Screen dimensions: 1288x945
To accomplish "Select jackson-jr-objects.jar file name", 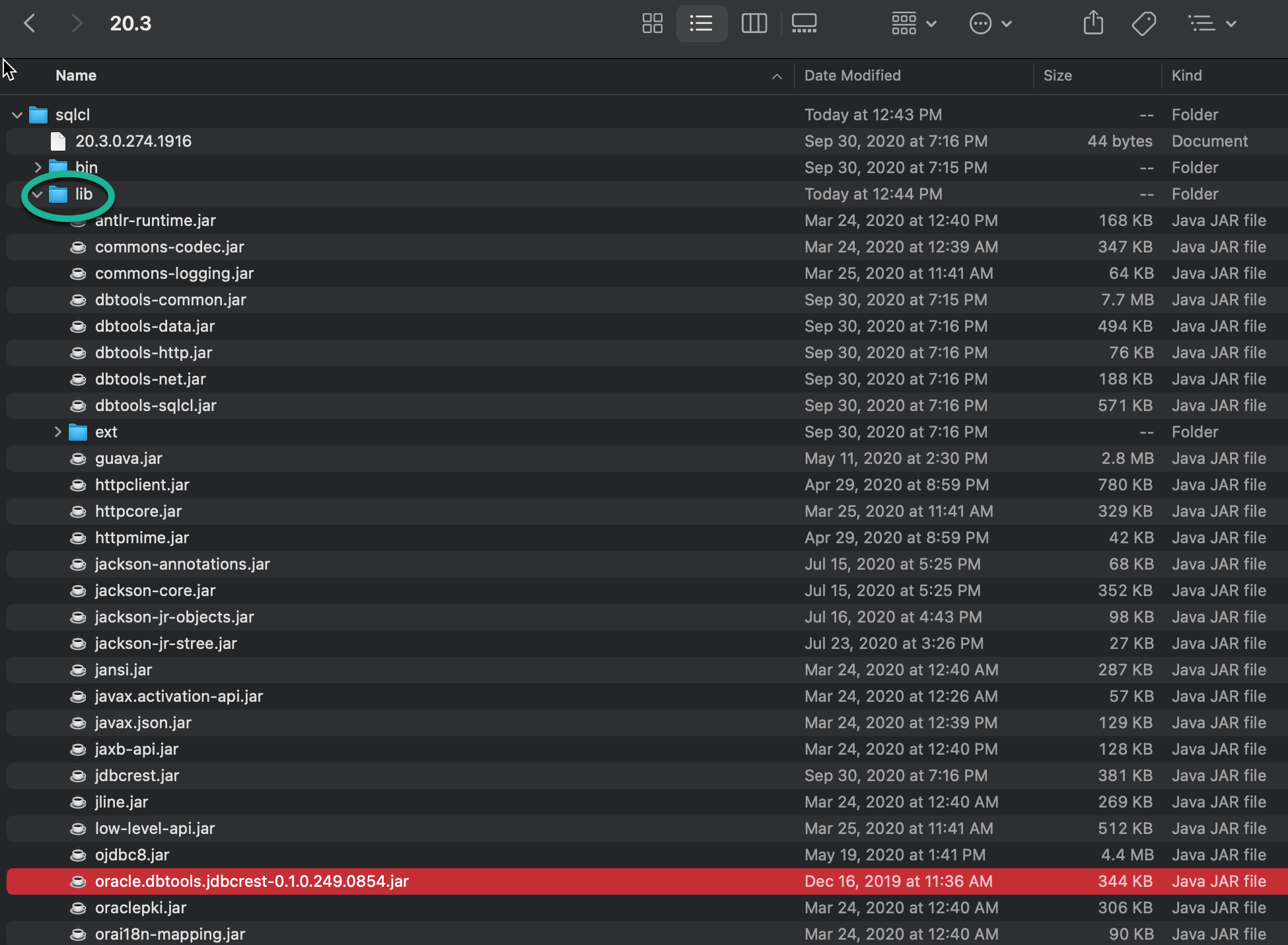I will [174, 617].
